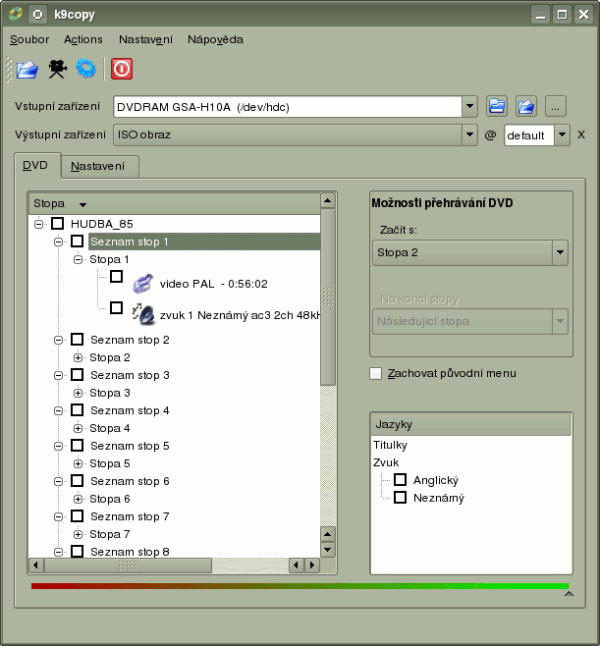Open the Vstupní zařízení dropdown
Image resolution: width=600 pixels, height=646 pixels.
click(469, 105)
